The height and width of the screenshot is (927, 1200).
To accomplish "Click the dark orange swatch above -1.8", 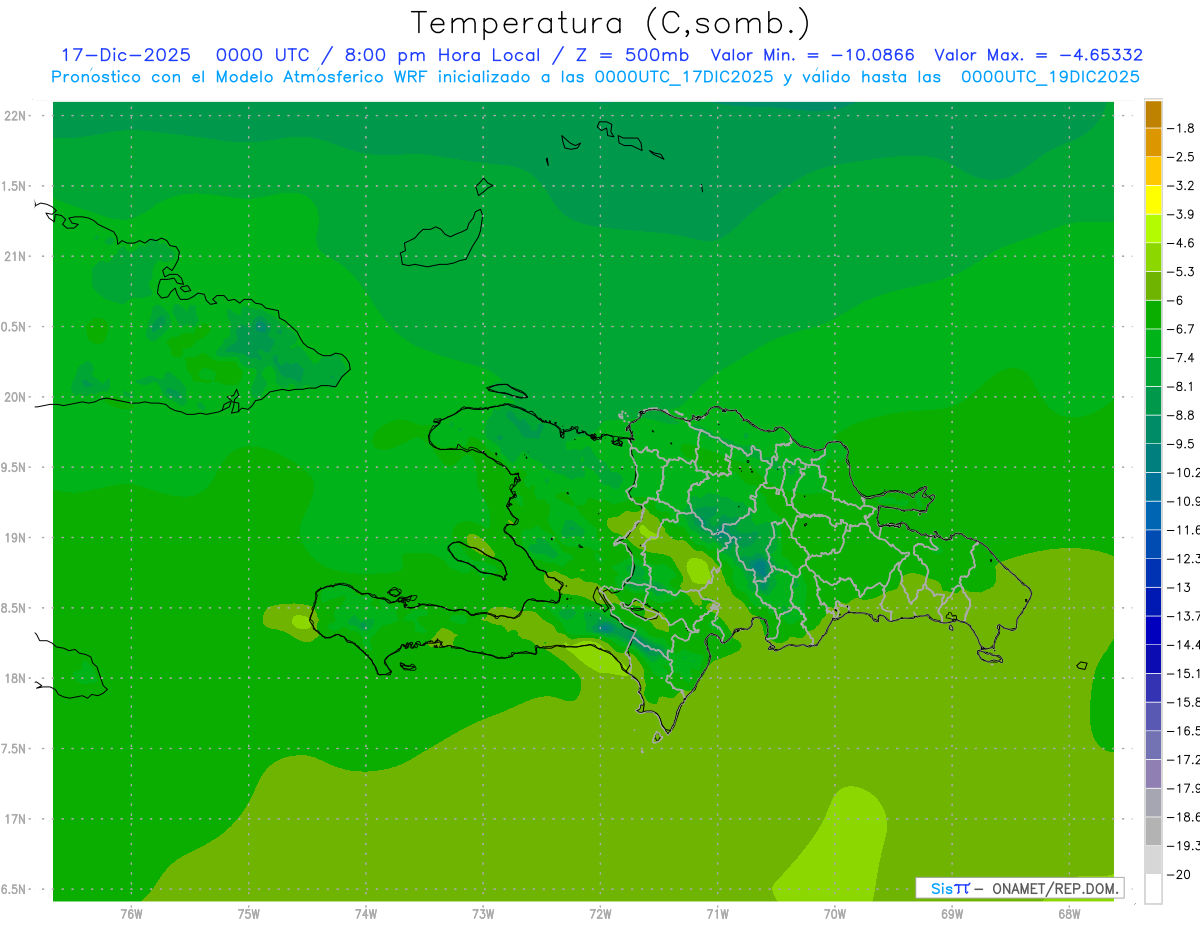I will pos(1153,114).
